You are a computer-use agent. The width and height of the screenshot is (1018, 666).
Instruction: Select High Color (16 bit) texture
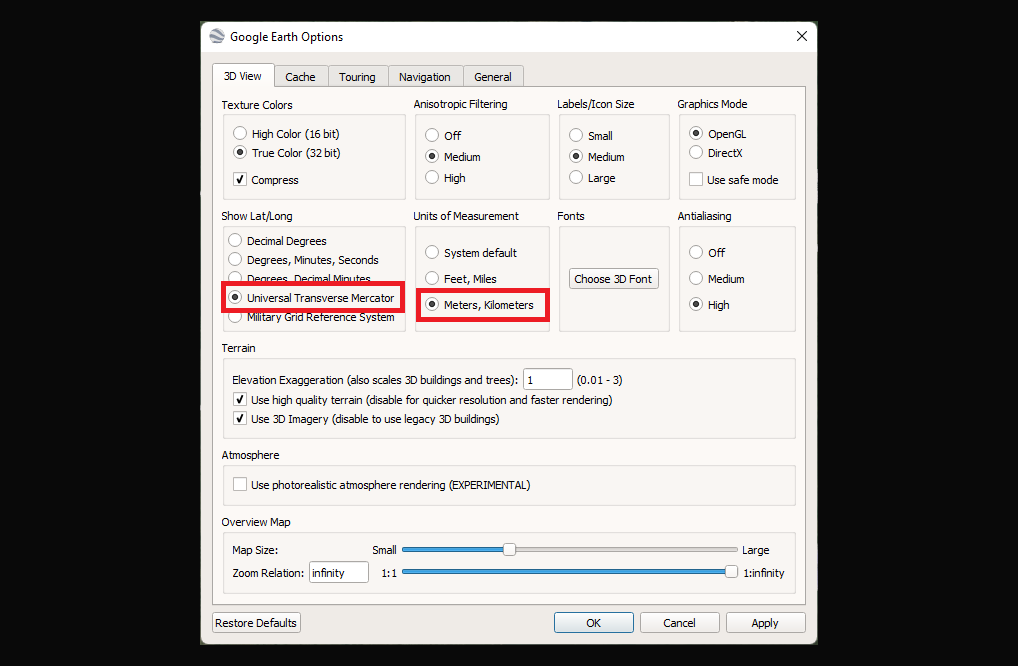(x=240, y=134)
